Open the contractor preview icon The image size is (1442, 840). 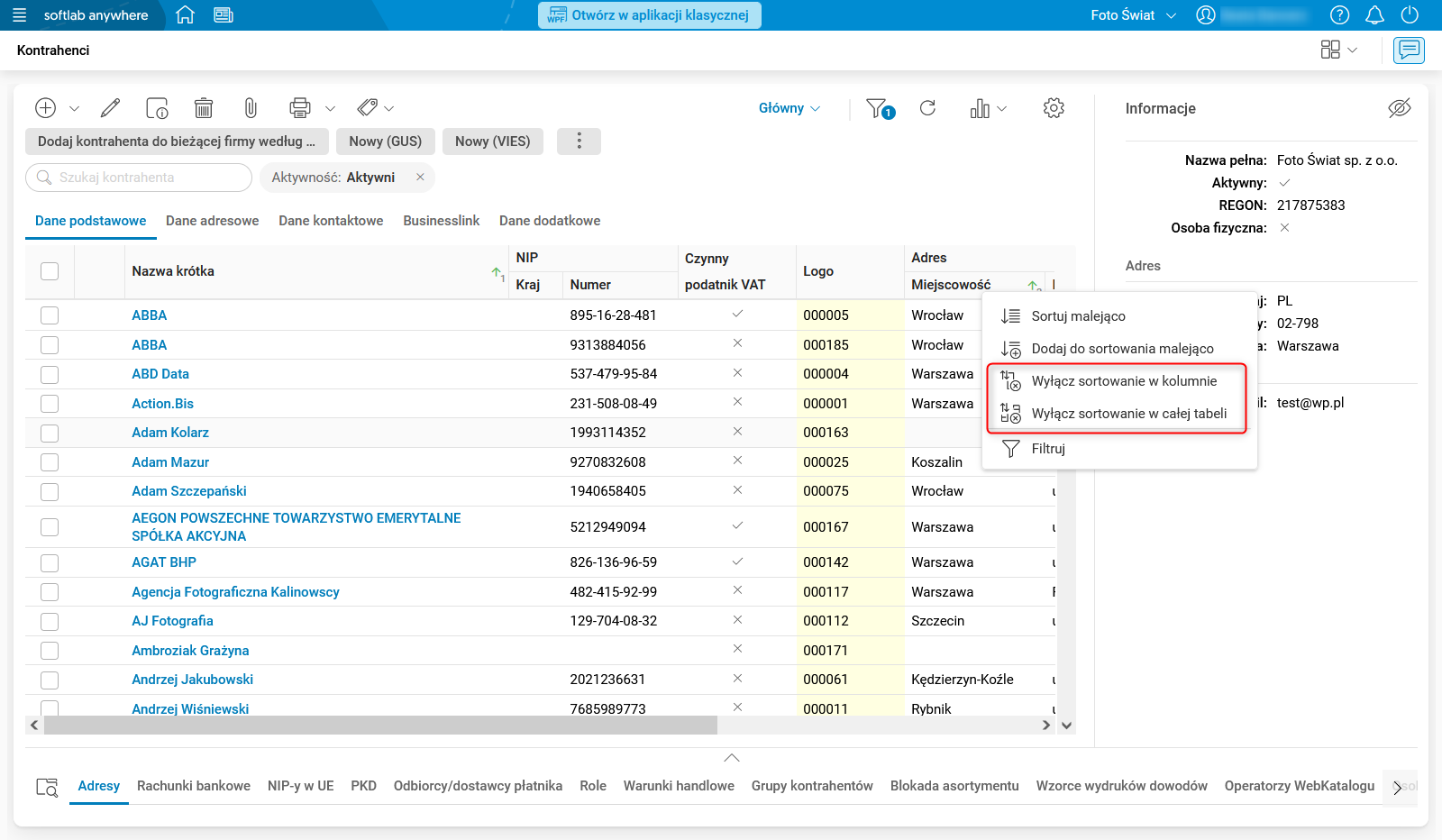[157, 108]
